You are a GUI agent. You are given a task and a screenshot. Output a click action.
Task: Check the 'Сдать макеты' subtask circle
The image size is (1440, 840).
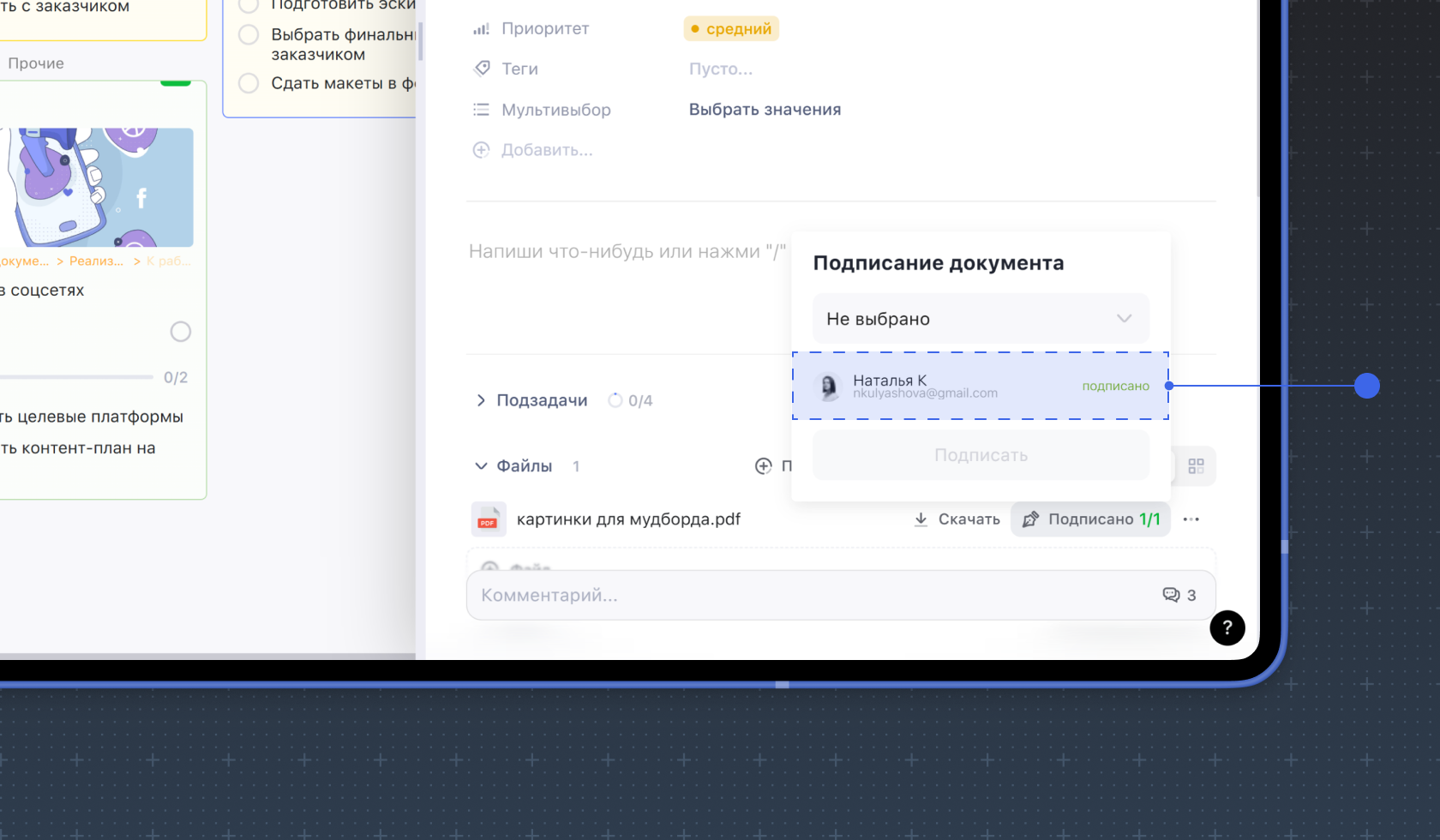pyautogui.click(x=249, y=83)
